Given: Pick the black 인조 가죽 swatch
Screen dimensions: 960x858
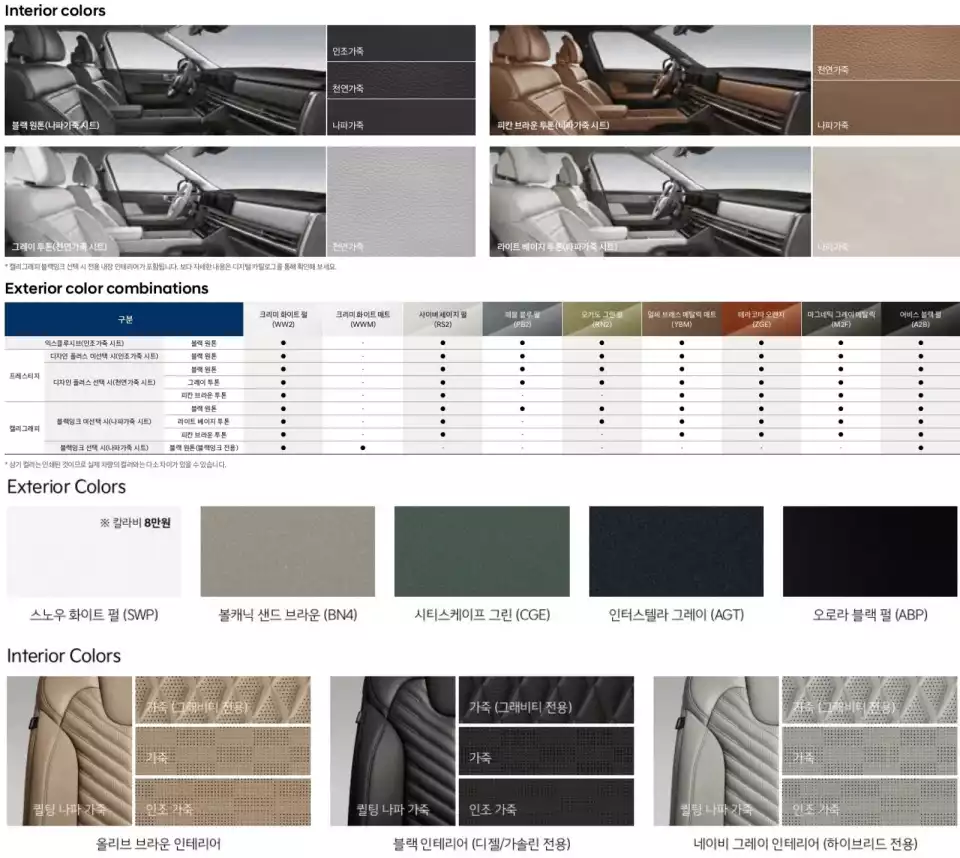Looking at the screenshot, I should 546,802.
